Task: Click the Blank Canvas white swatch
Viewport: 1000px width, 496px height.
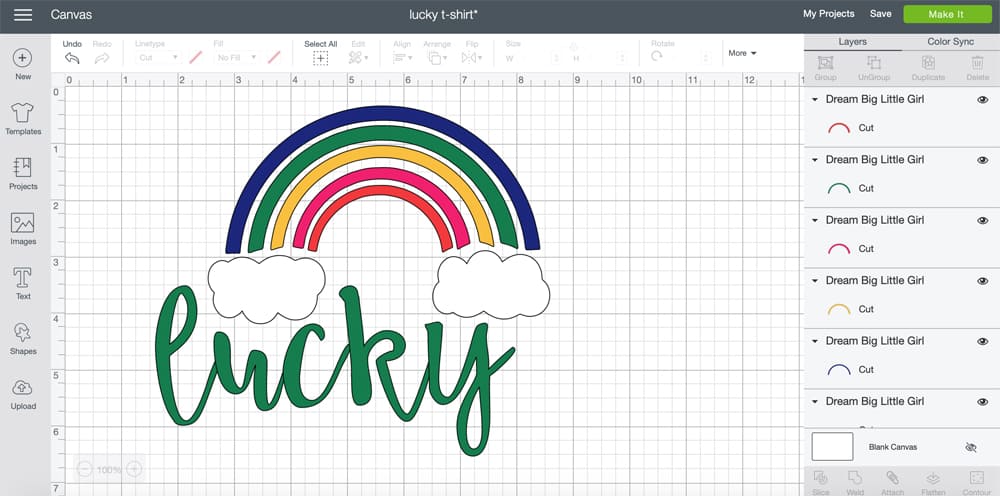Action: (832, 446)
